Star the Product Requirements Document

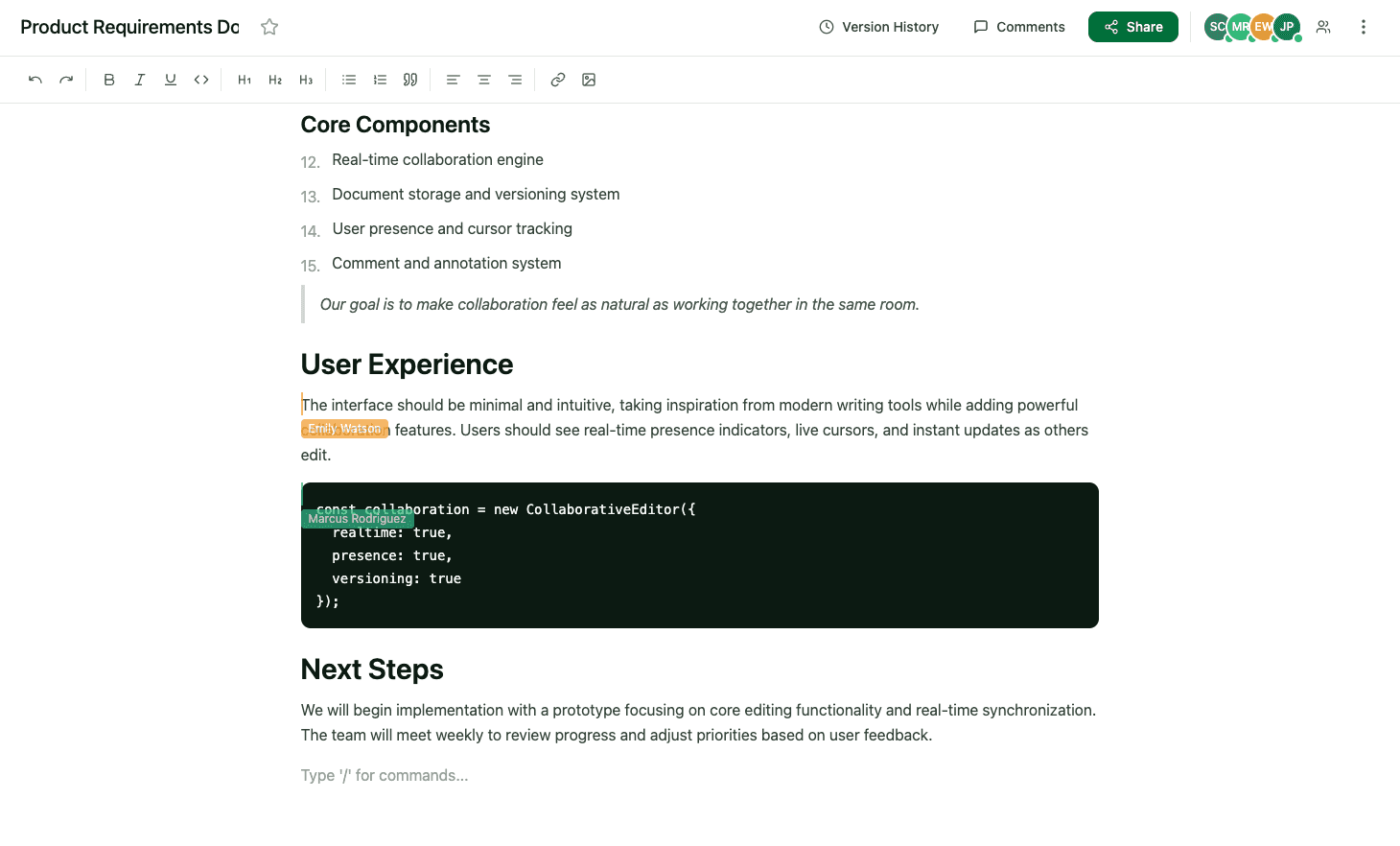(269, 27)
